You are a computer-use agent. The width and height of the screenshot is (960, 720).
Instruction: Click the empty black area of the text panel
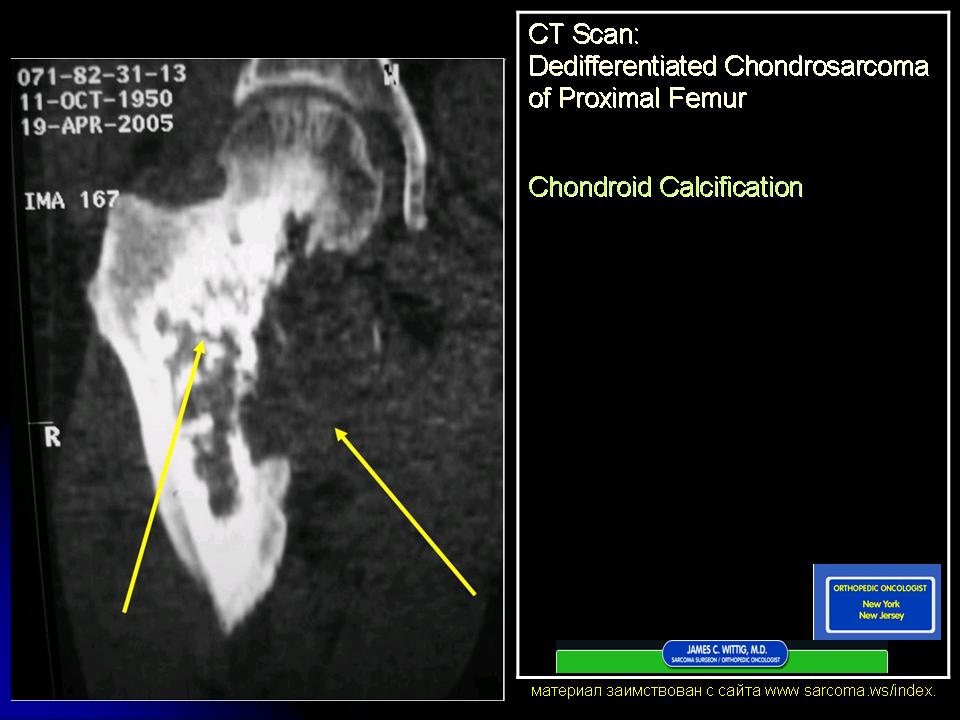pos(700,400)
